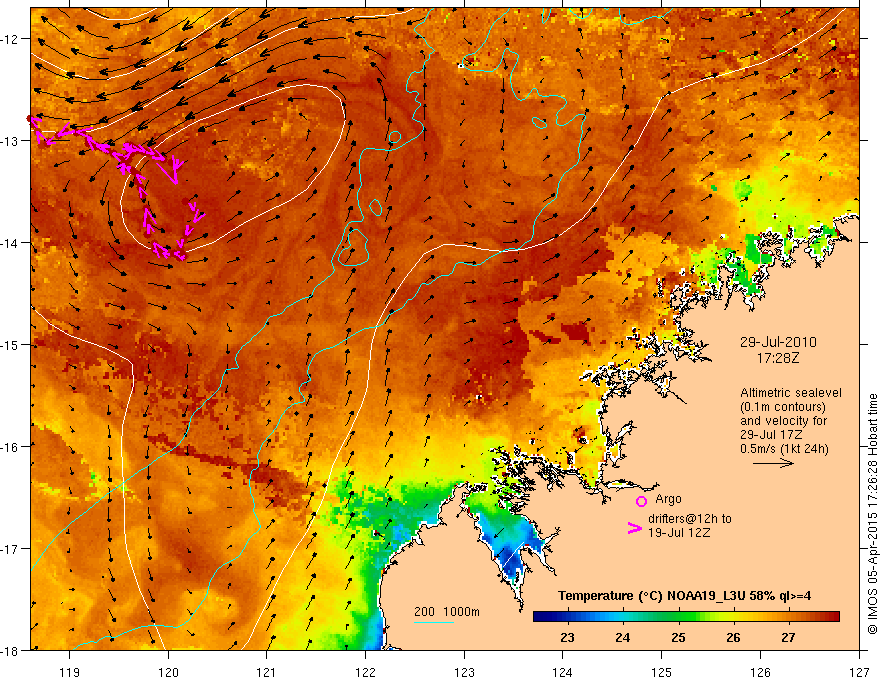Click the 121 longitude axis label

[x=267, y=672]
